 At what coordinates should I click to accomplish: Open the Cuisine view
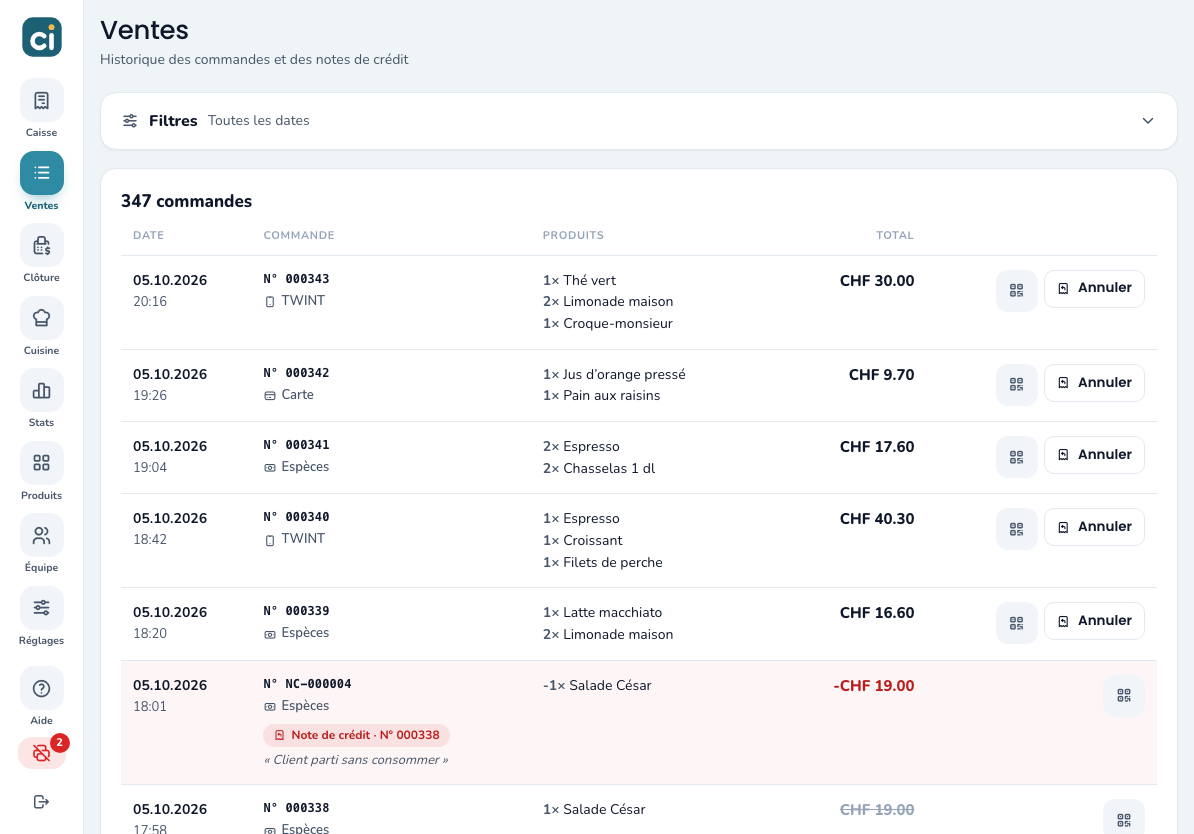(x=41, y=327)
